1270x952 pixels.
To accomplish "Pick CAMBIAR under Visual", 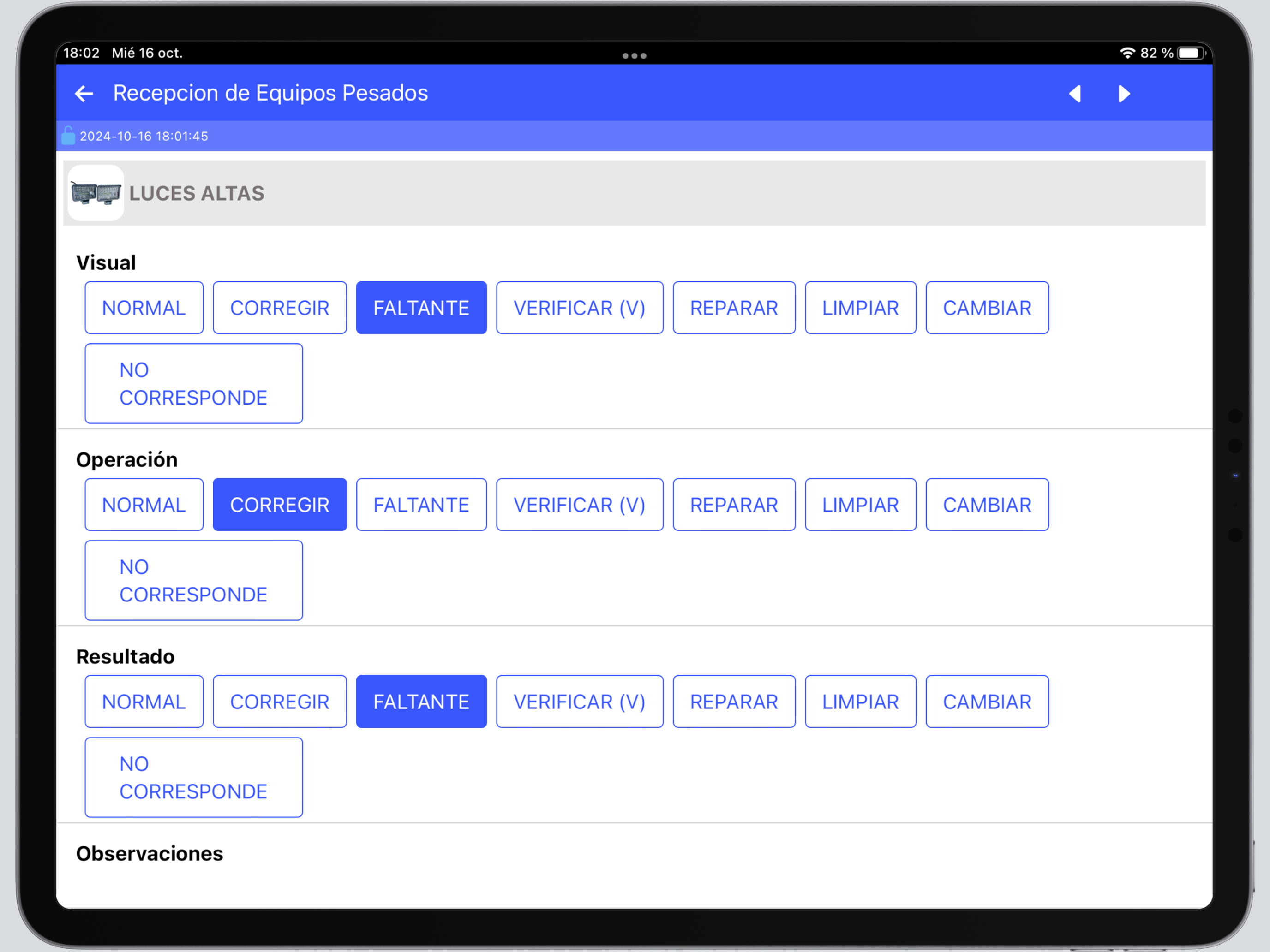I will (x=988, y=308).
